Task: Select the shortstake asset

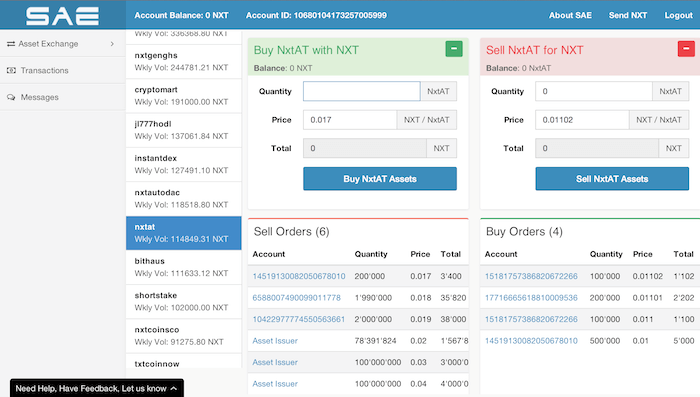Action: [183, 301]
